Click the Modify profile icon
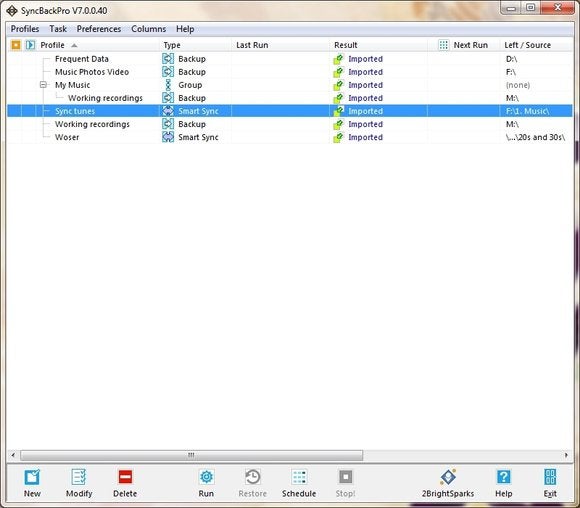580x508 pixels. pyautogui.click(x=79, y=477)
